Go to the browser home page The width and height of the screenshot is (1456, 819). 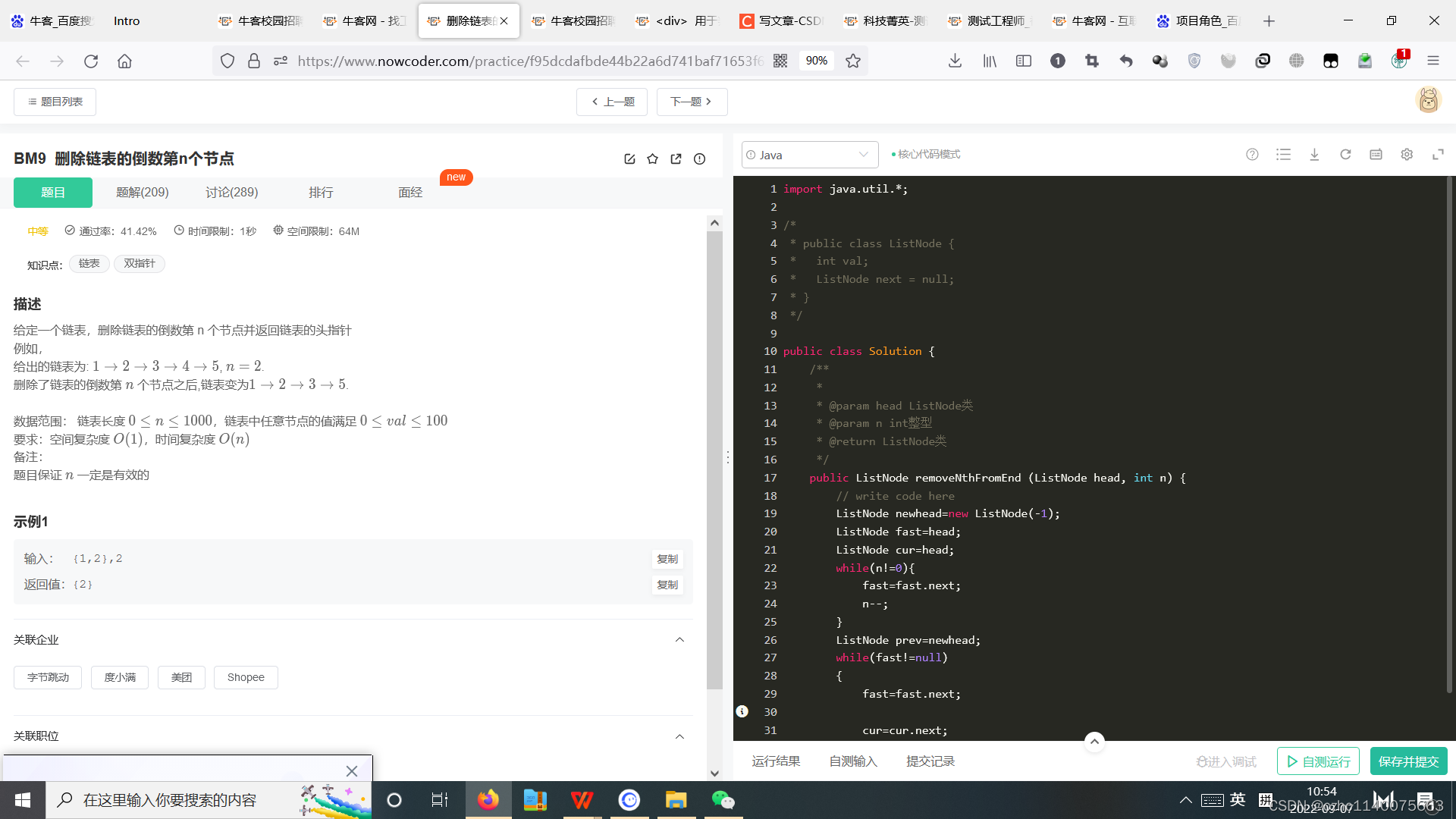click(124, 61)
